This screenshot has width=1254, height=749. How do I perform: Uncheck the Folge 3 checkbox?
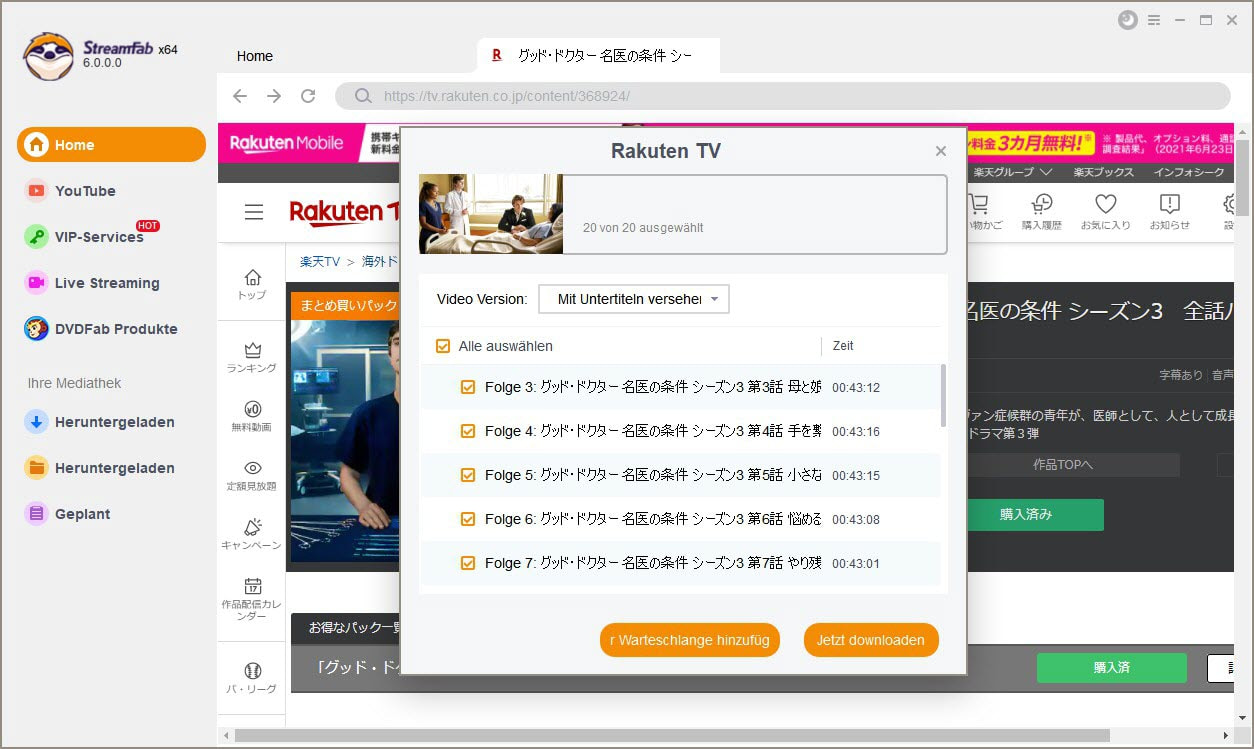467,387
